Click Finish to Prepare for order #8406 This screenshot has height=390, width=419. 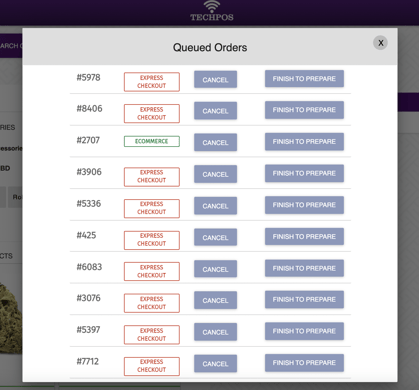(304, 110)
